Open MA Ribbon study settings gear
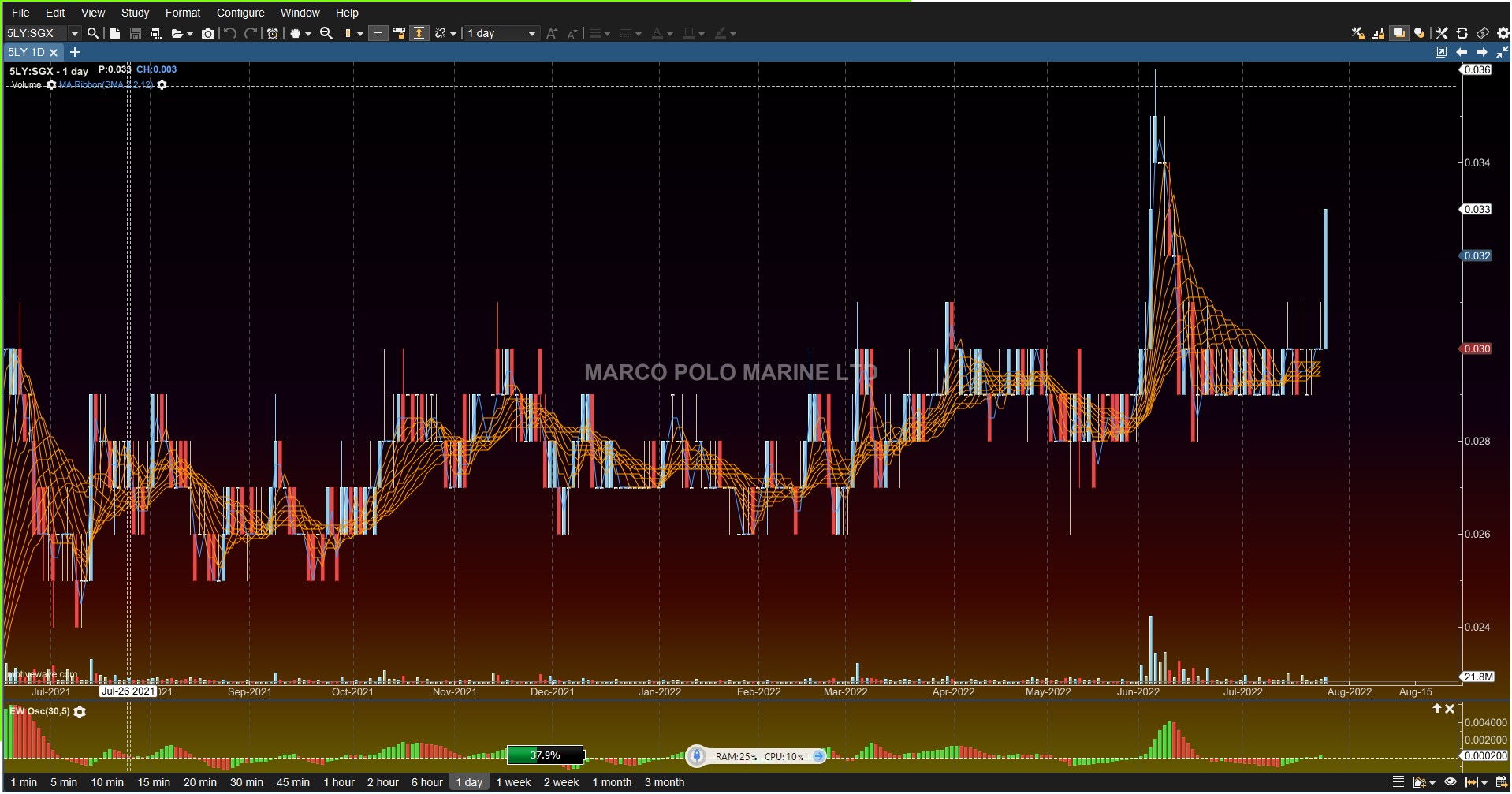 click(x=162, y=85)
